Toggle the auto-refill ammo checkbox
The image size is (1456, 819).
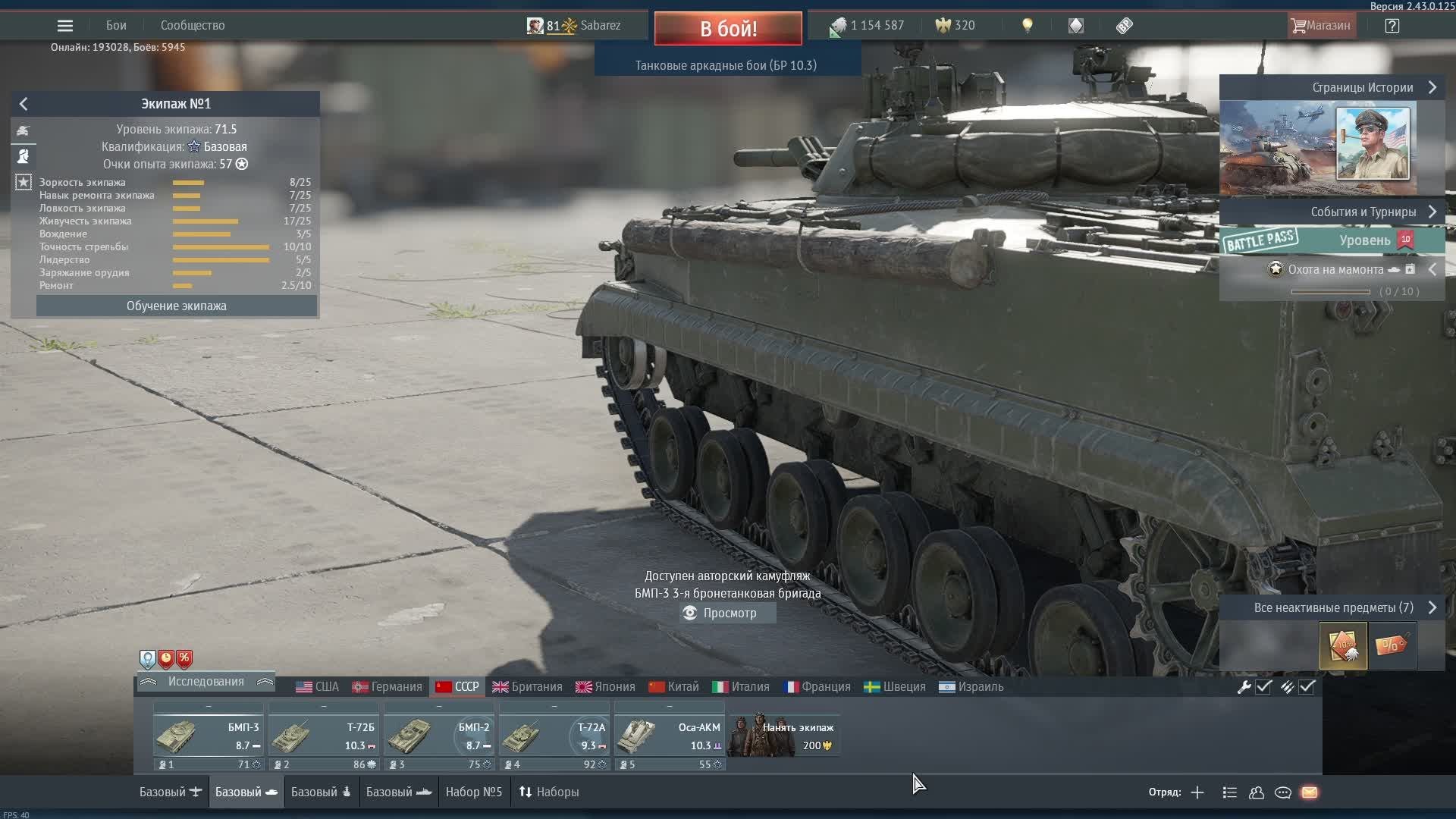[1307, 687]
